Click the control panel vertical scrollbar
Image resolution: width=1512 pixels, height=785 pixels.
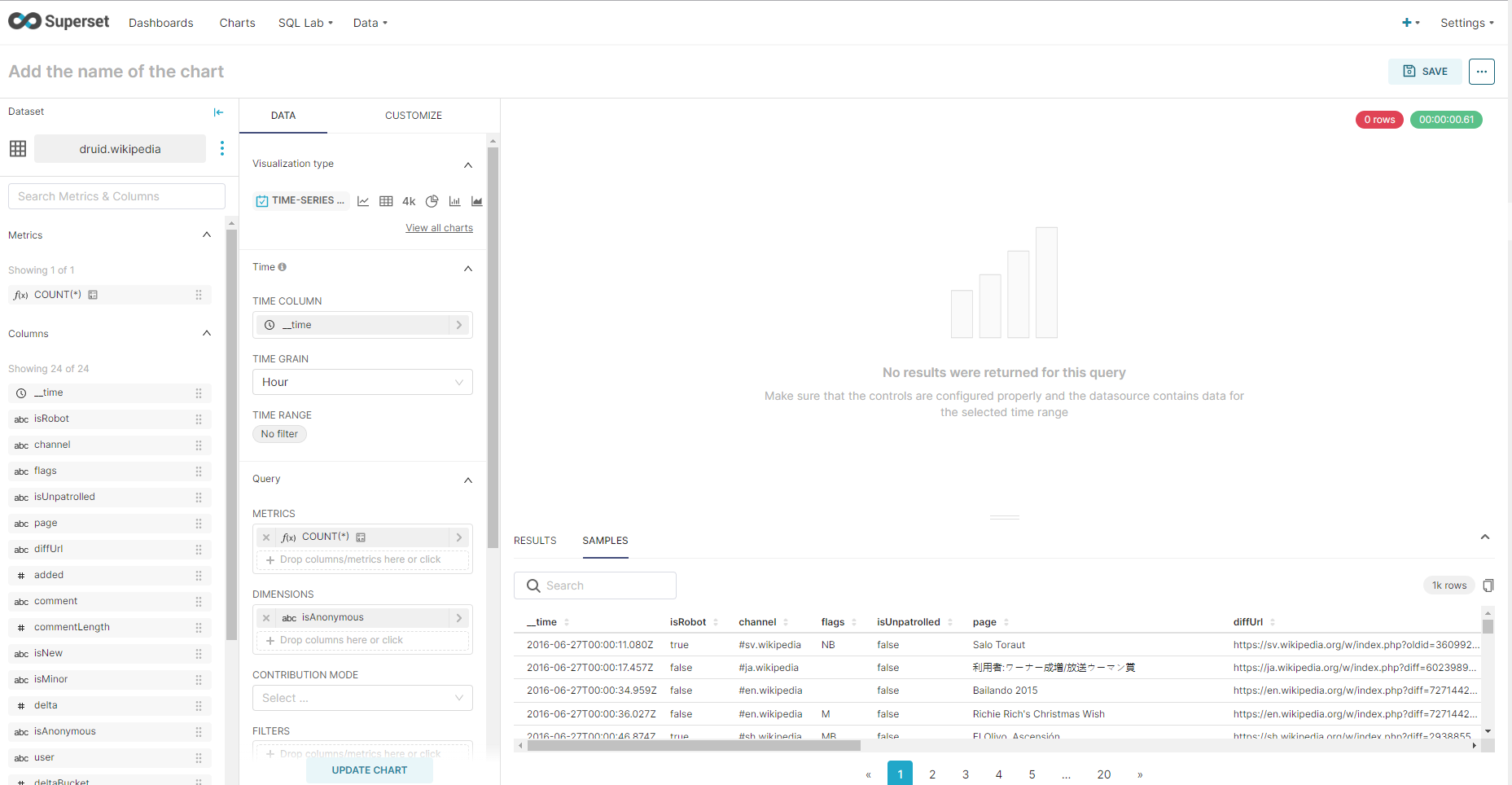[493, 348]
